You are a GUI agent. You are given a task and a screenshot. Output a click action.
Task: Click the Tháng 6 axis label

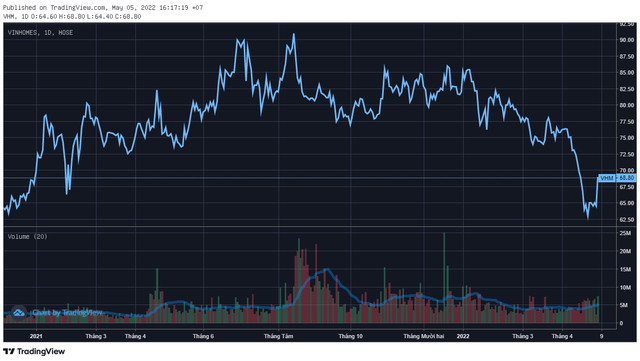point(203,336)
